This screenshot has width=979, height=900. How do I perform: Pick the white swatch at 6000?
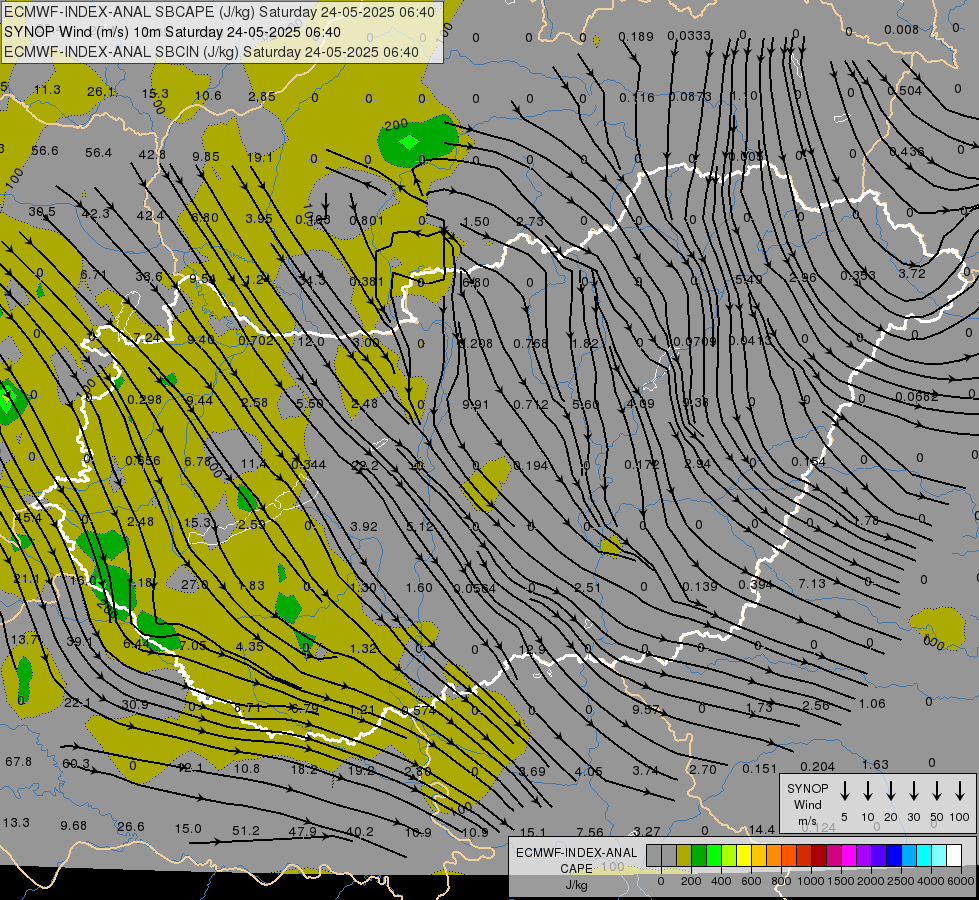953,856
